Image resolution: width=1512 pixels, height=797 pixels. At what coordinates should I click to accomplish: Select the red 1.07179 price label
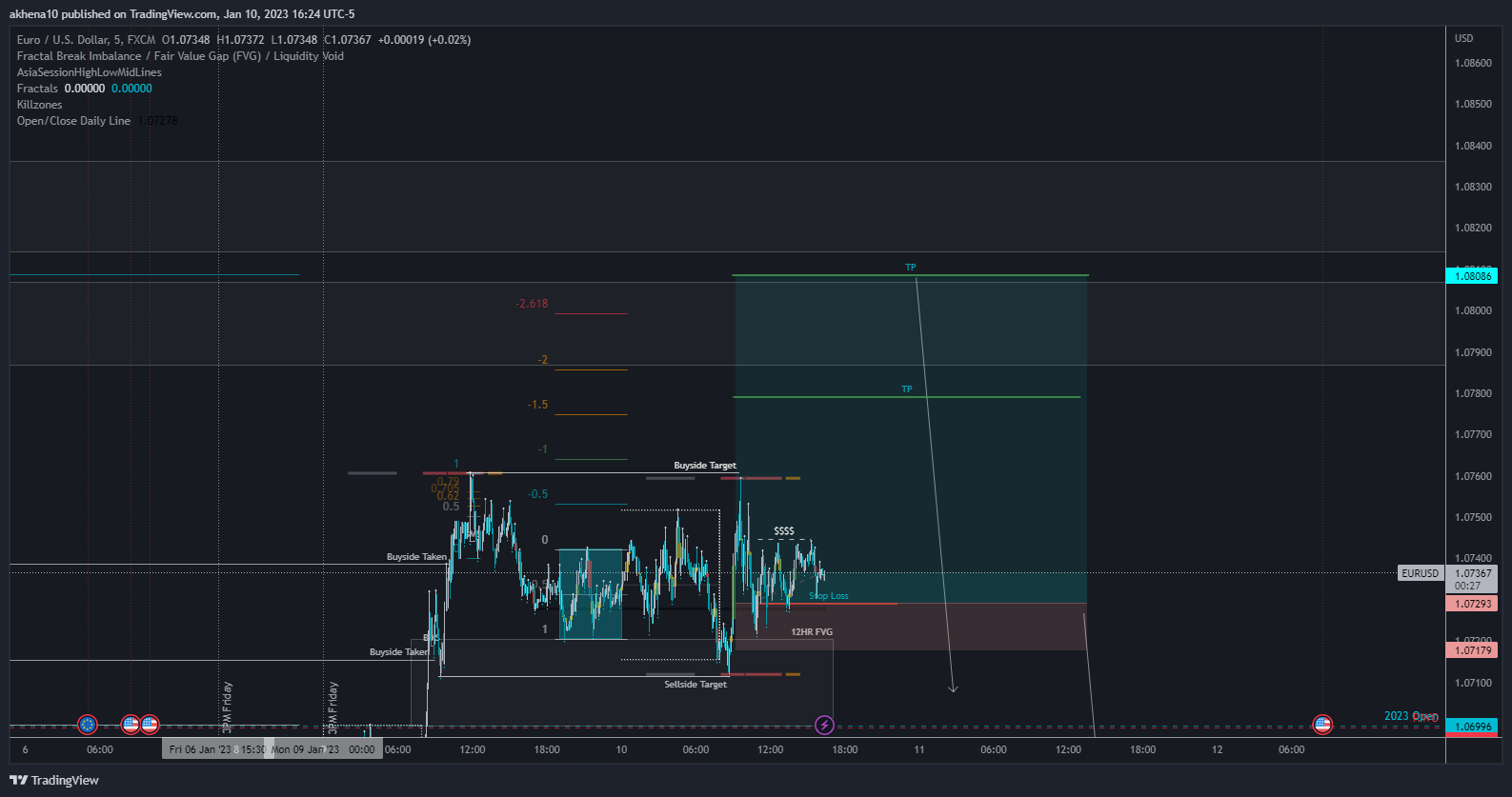[x=1472, y=650]
